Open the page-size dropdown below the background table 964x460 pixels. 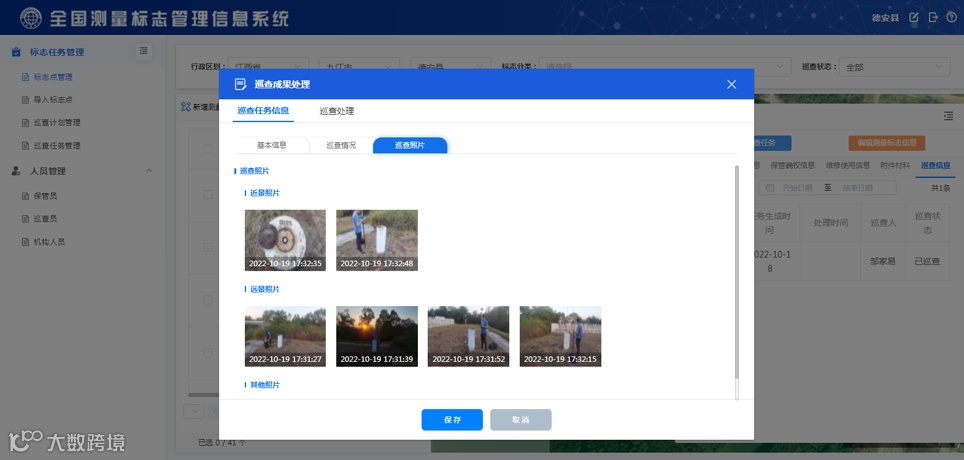click(194, 411)
